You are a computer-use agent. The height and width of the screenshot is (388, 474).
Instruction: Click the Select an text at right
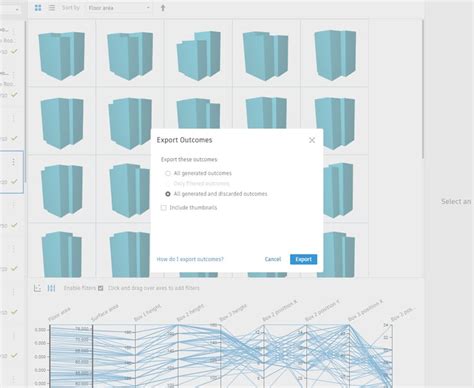click(456, 201)
